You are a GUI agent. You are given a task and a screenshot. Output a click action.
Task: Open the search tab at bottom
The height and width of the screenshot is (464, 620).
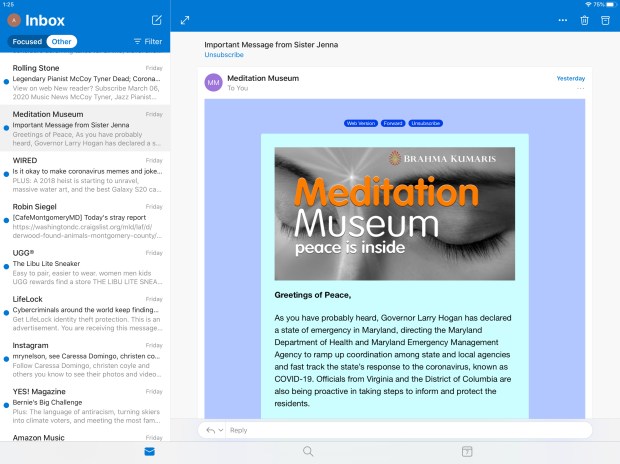(x=309, y=452)
